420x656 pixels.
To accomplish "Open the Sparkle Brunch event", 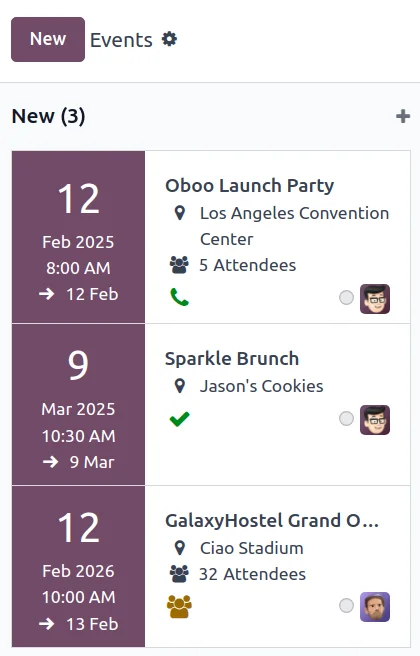I will [232, 359].
